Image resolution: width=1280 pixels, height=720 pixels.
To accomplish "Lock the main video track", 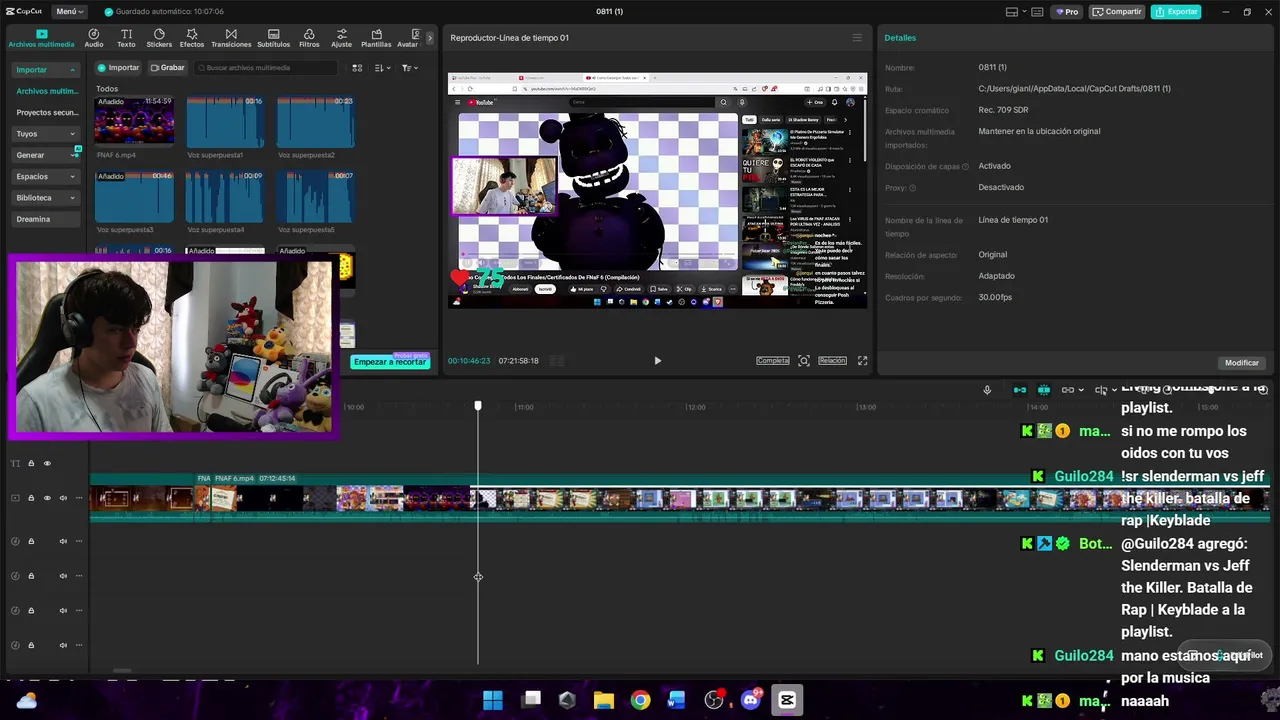I will 31,498.
